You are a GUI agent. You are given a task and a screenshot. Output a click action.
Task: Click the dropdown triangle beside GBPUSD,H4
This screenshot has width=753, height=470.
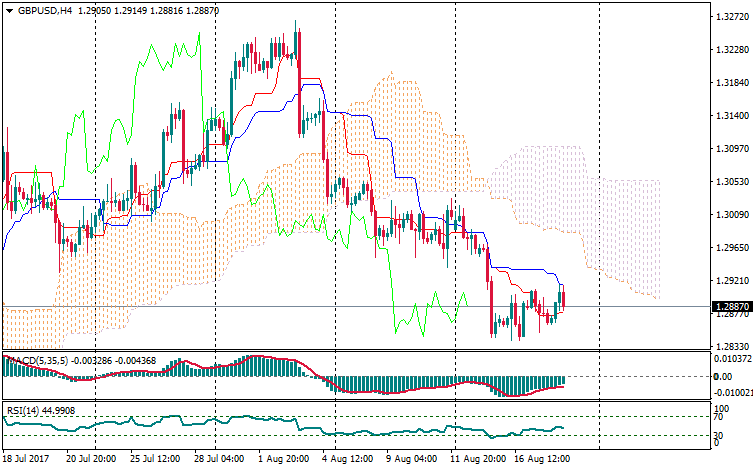[x=8, y=11]
